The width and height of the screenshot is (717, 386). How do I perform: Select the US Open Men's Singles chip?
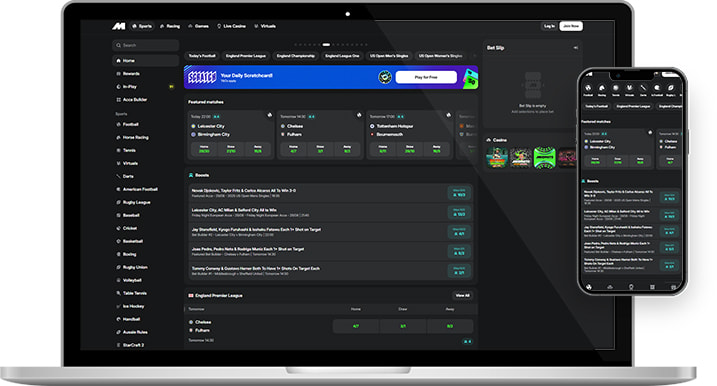(389, 56)
